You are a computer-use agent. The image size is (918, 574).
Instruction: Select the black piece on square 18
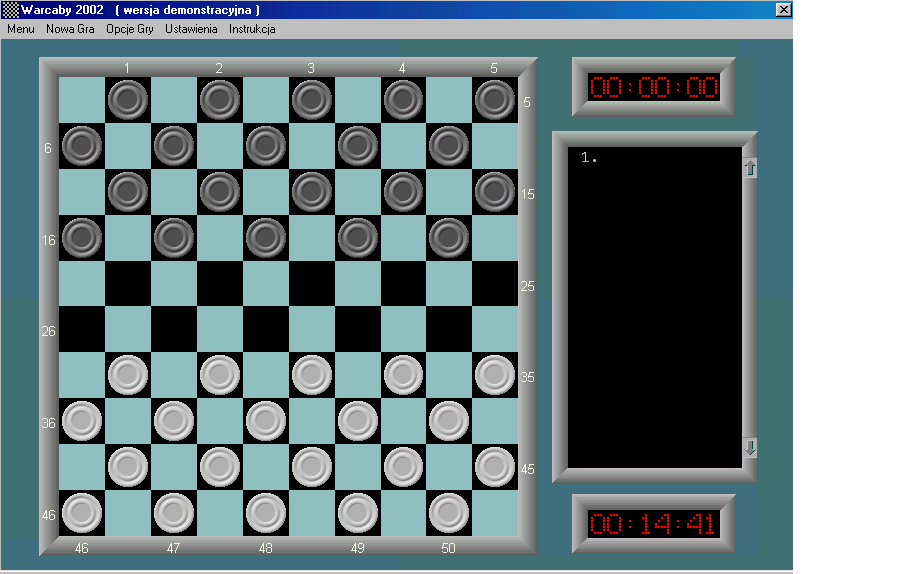coord(266,238)
